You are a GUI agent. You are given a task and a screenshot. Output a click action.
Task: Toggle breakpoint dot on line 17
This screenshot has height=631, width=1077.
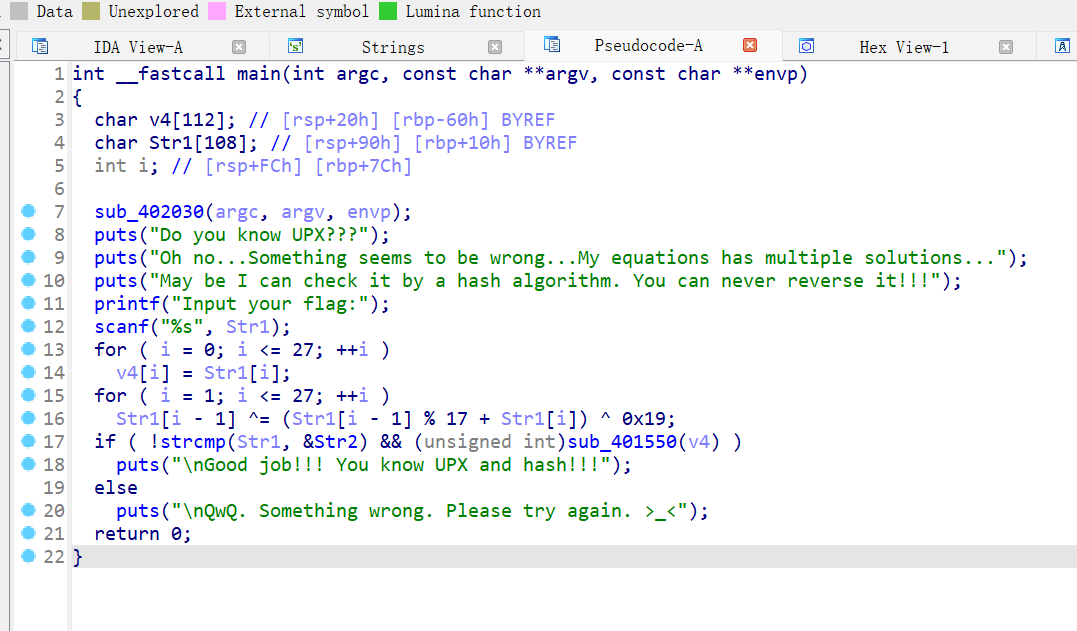(x=28, y=441)
